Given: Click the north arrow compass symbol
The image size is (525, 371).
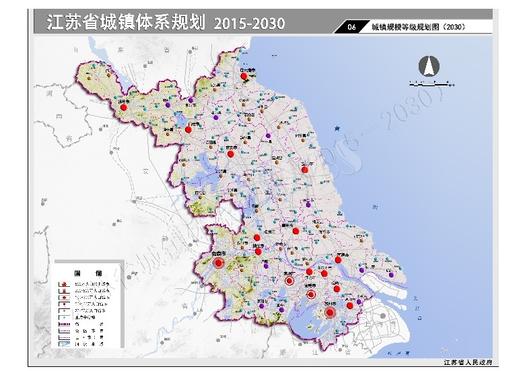Looking at the screenshot, I should point(429,66).
